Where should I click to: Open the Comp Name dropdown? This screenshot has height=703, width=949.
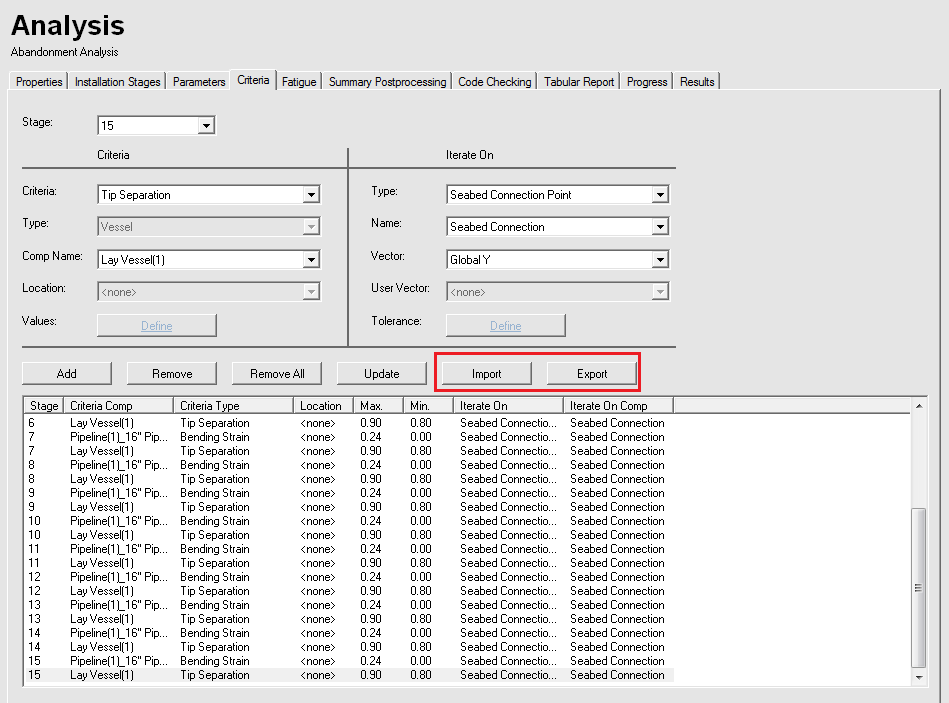(x=311, y=260)
